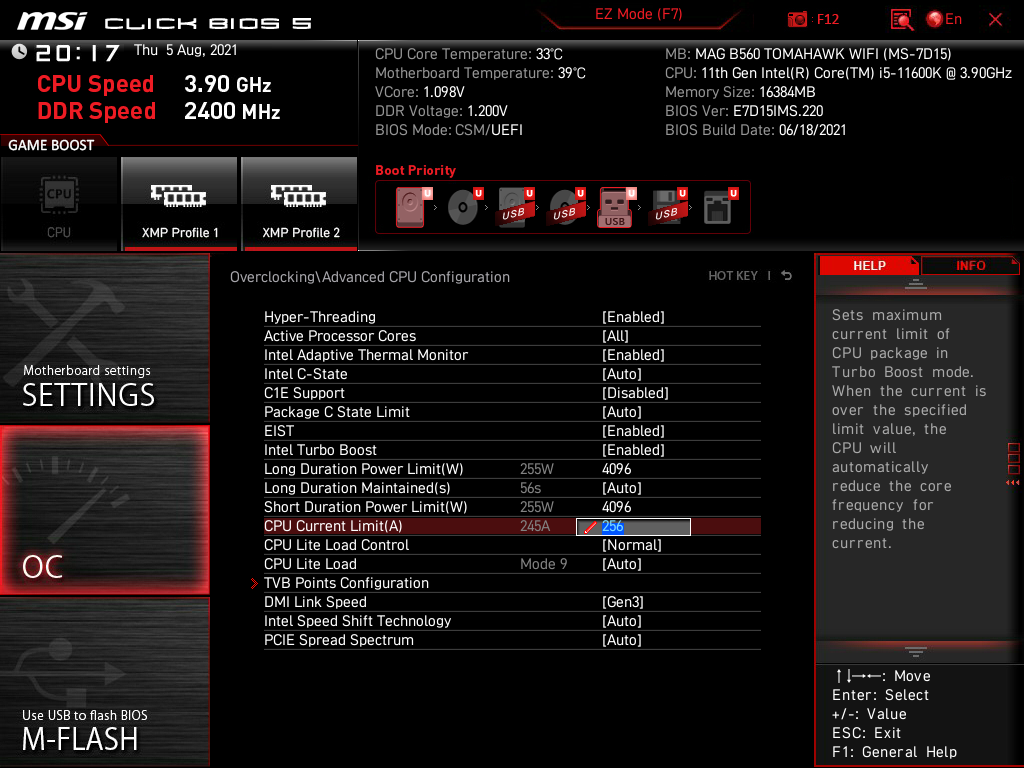The image size is (1024, 768).
Task: Take a screenshot with the F12 camera icon
Action: tap(797, 20)
